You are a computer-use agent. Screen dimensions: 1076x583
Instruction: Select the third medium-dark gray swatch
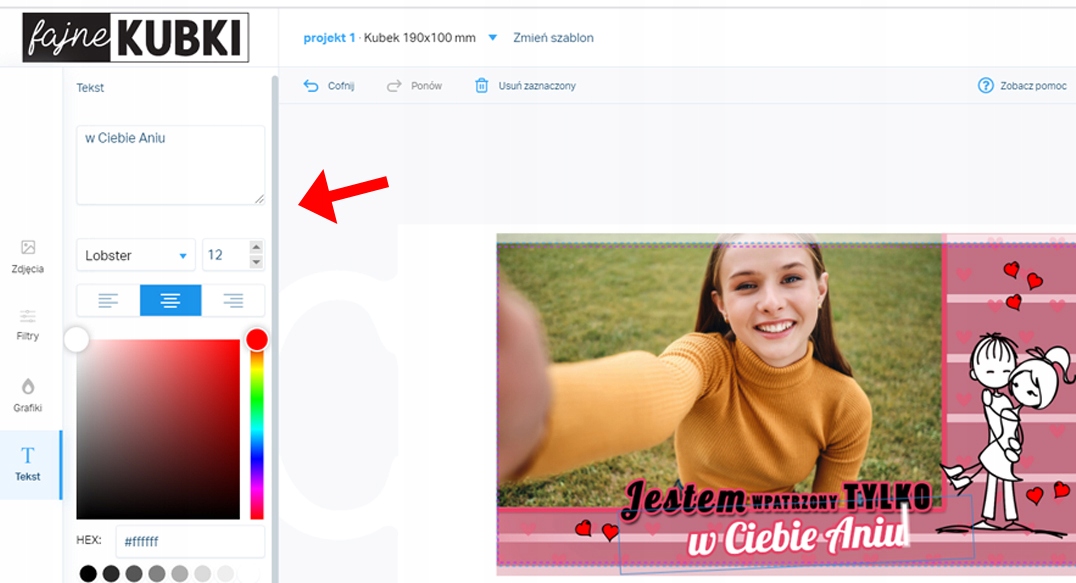click(x=134, y=573)
